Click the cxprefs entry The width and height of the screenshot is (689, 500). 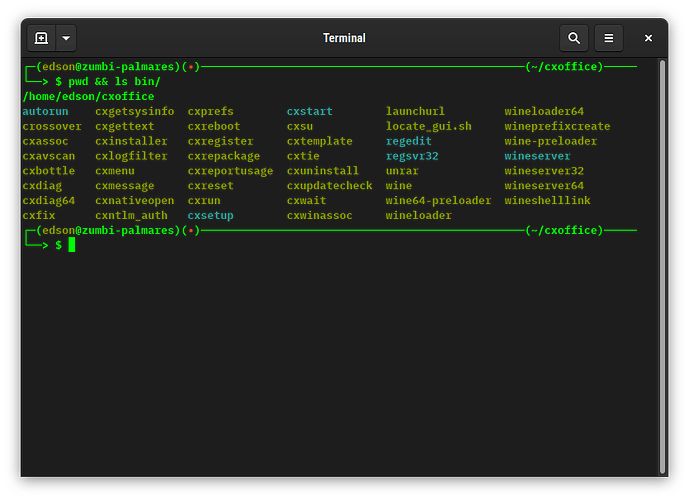coord(210,111)
